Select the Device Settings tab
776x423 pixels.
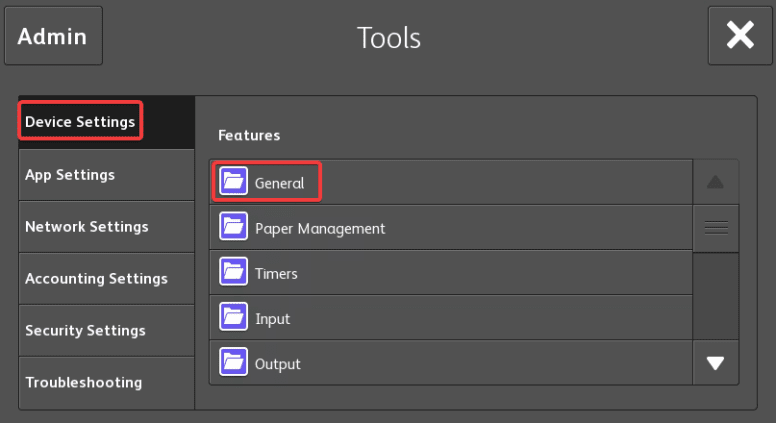point(80,122)
